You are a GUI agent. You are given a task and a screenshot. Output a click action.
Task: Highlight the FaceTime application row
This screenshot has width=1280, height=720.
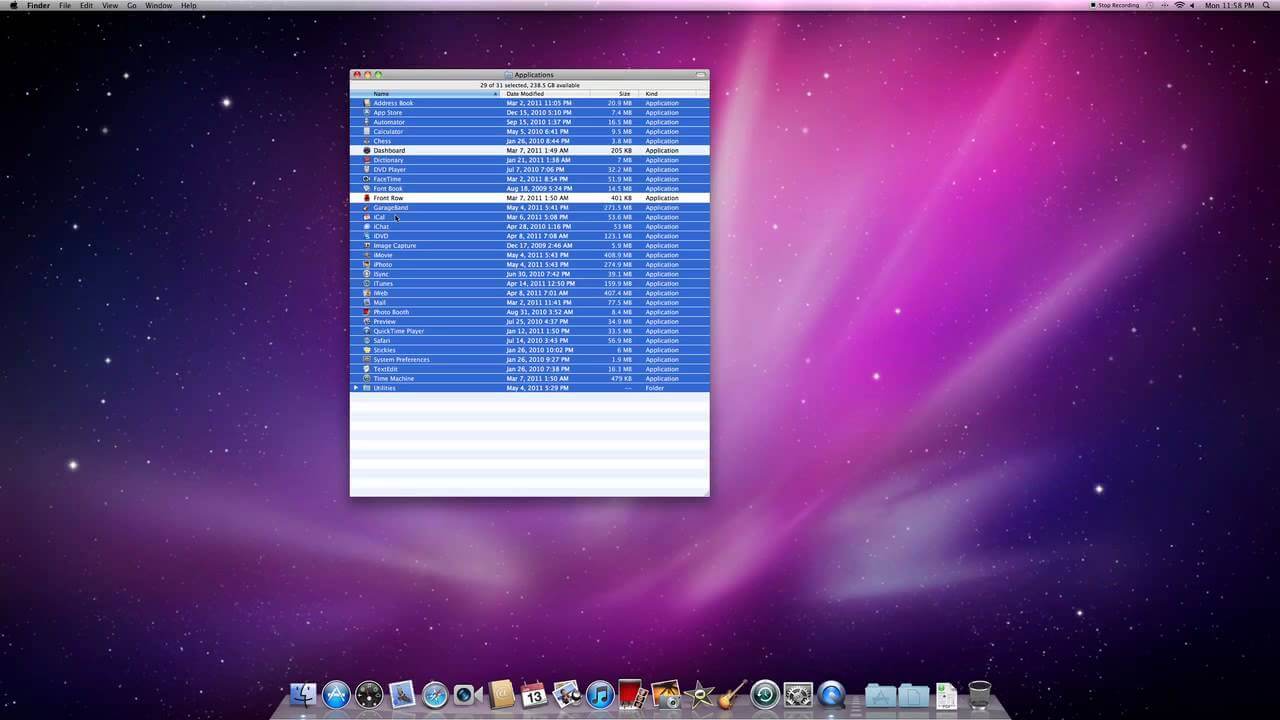click(x=430, y=179)
